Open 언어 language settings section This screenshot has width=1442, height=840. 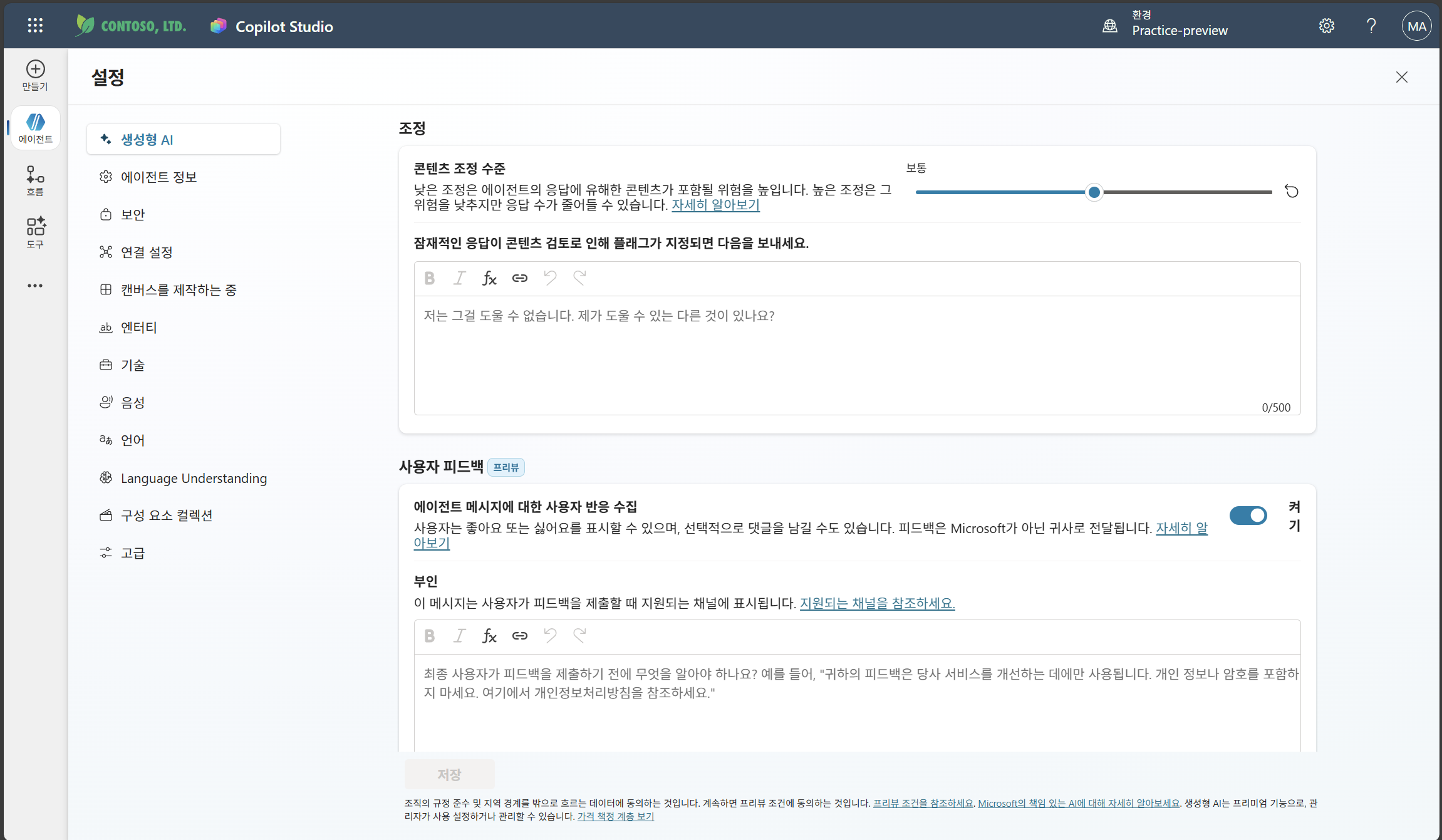click(183, 440)
